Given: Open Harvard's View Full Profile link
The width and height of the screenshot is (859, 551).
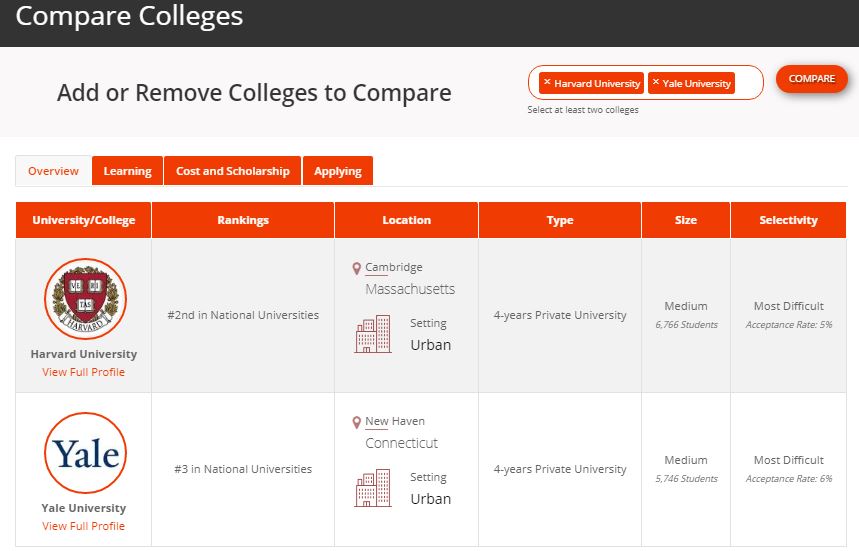Looking at the screenshot, I should [84, 372].
